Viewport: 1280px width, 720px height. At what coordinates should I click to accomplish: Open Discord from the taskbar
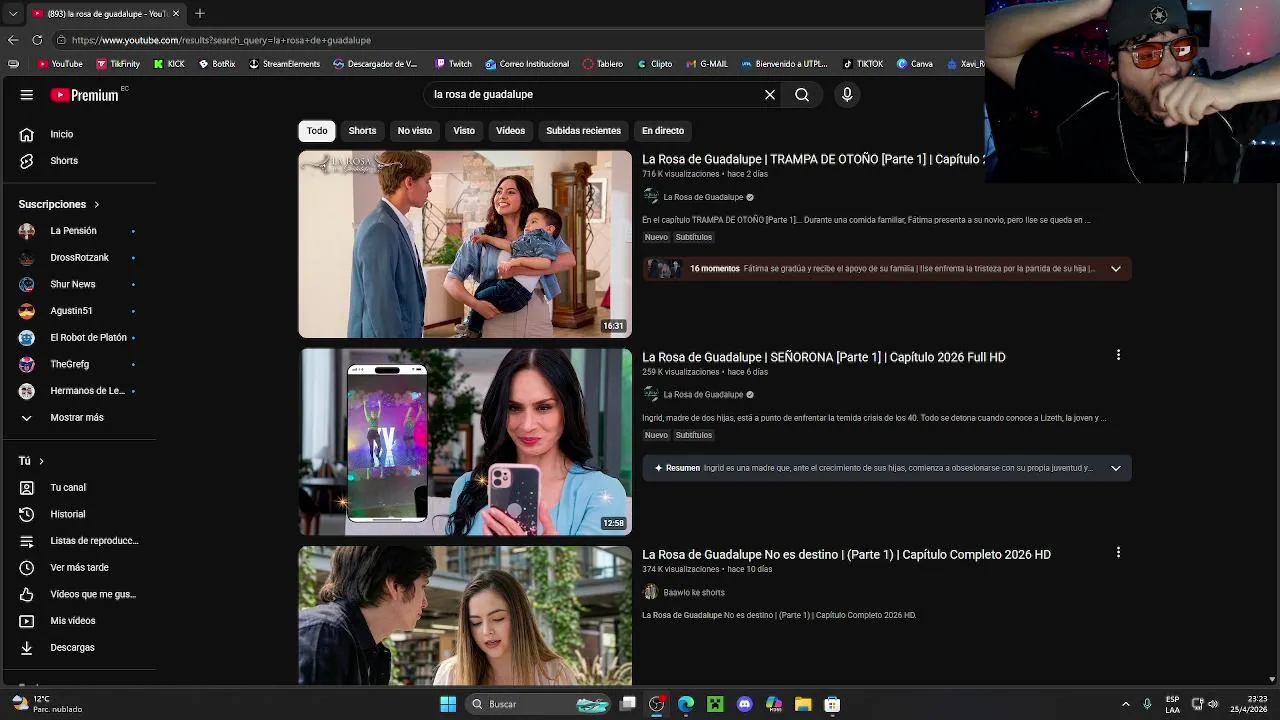coord(744,704)
